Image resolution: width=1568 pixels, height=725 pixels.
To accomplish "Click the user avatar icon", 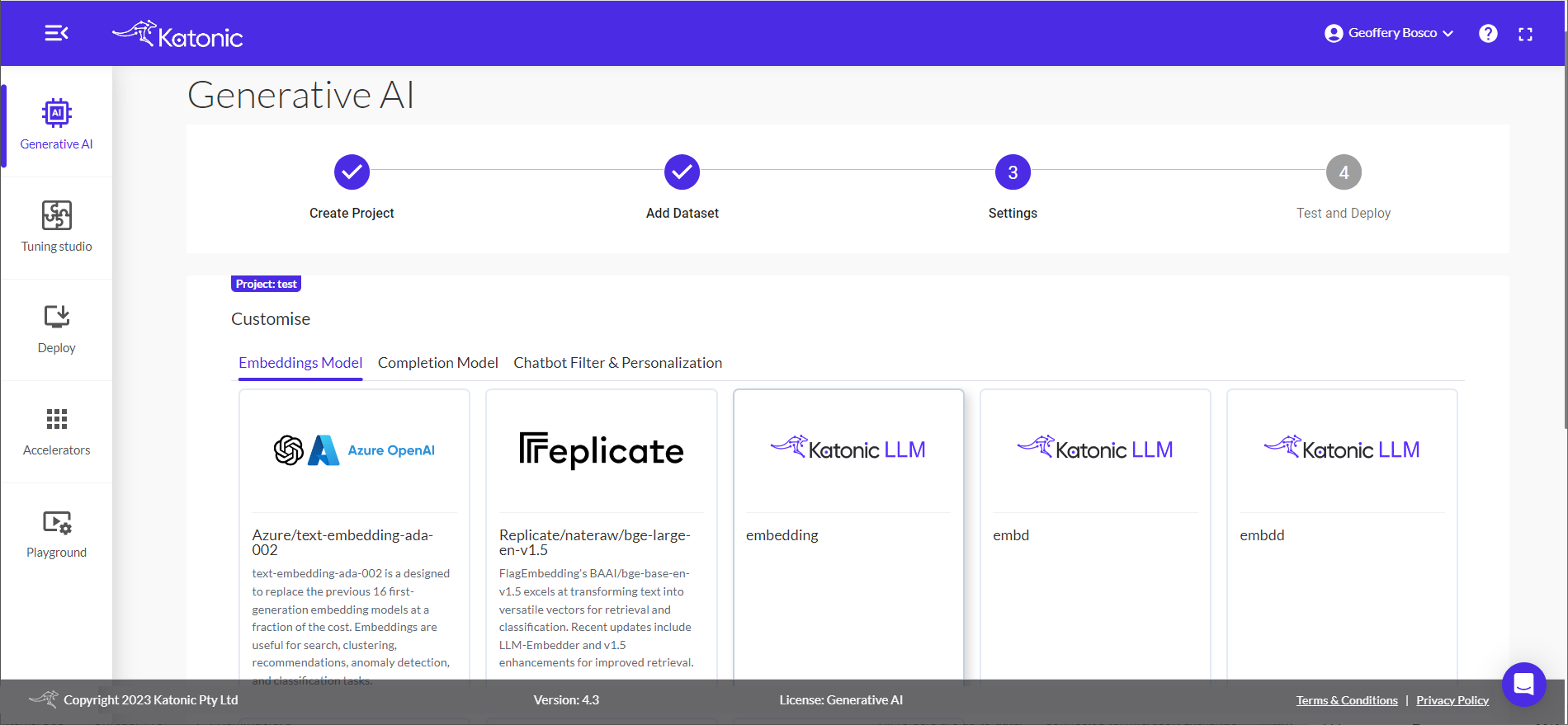I will pyautogui.click(x=1334, y=33).
